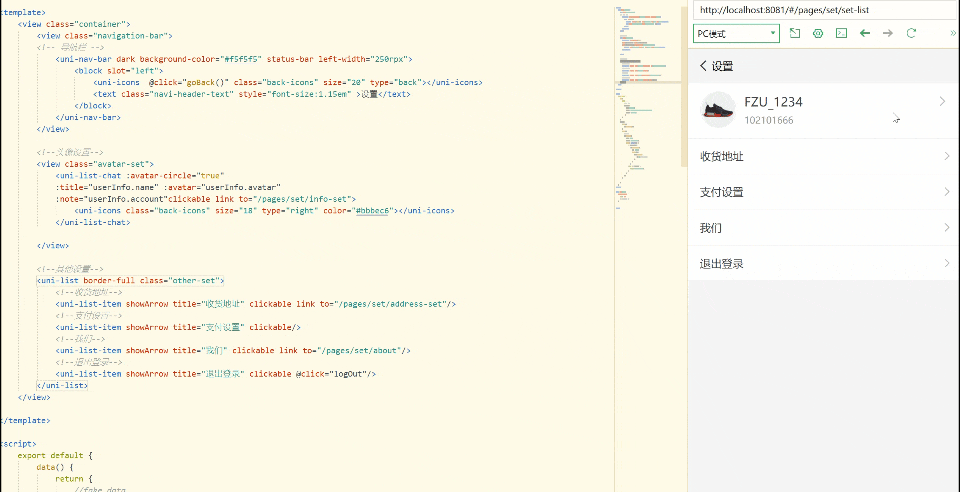Click 退出登录 to log out
Viewport: 960px width, 492px height.
pos(824,264)
